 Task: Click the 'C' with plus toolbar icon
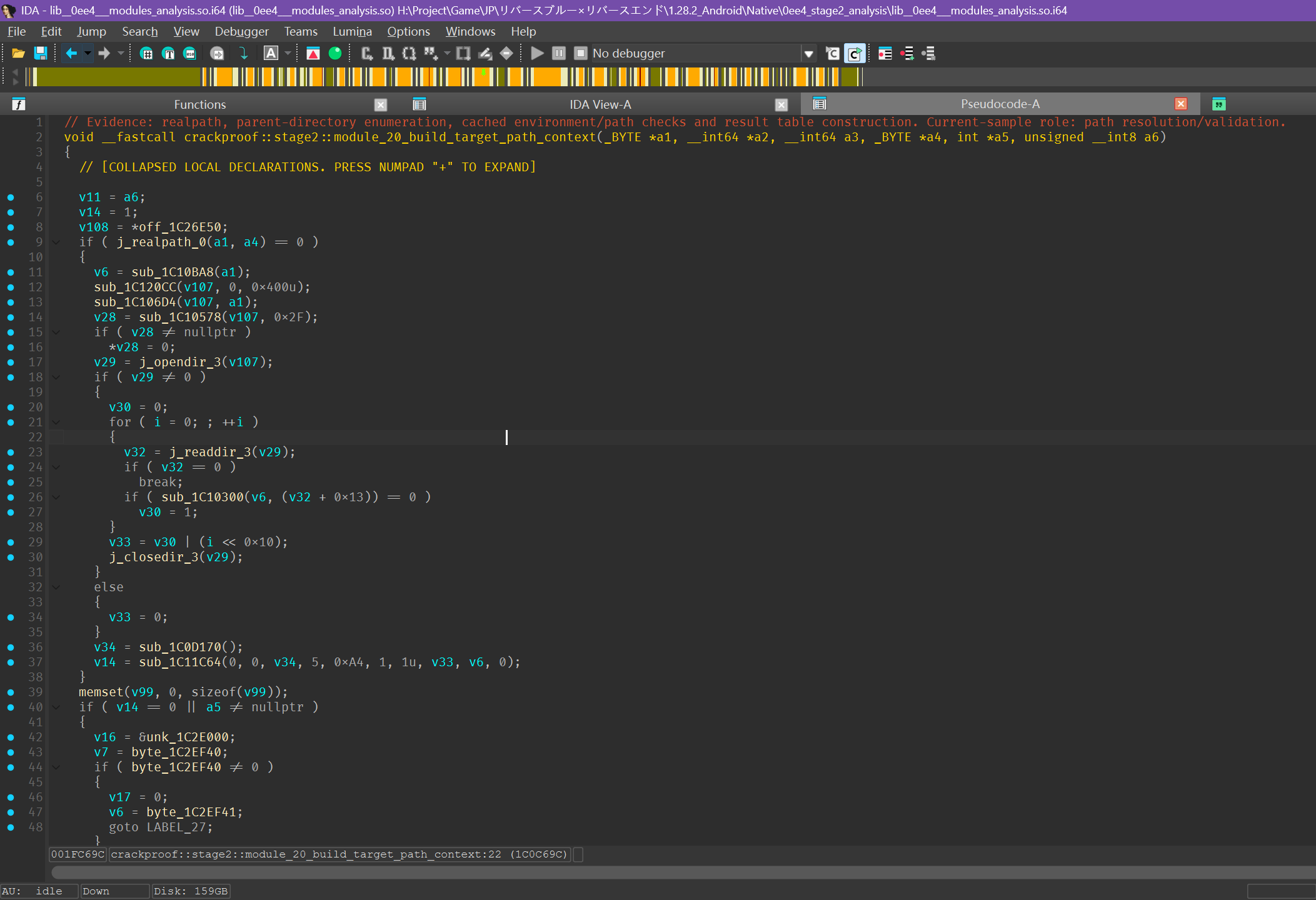[x=367, y=54]
